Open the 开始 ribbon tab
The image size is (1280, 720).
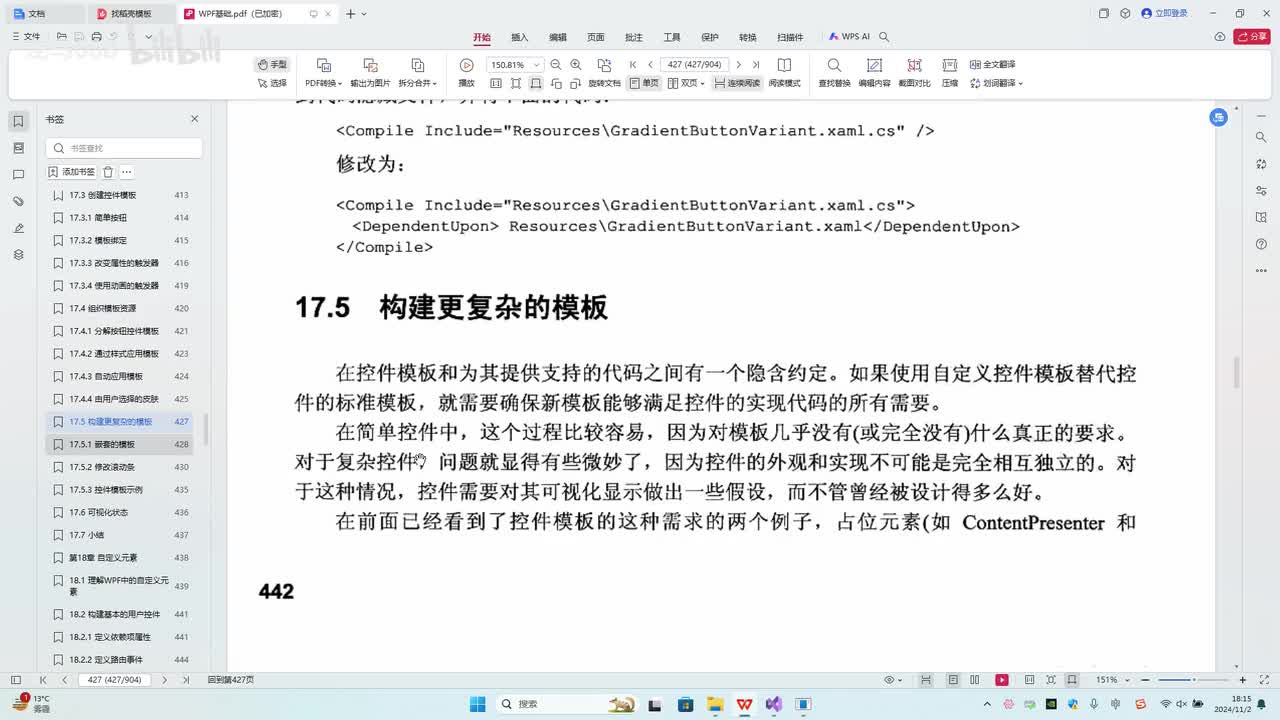(482, 37)
